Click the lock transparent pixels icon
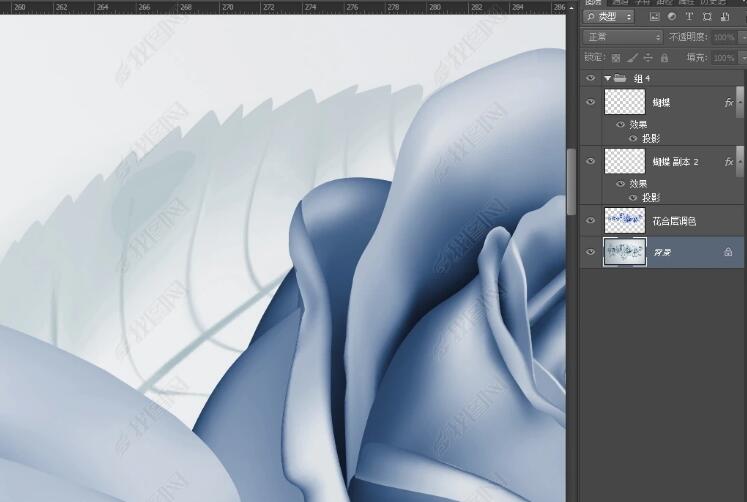Image resolution: width=747 pixels, height=502 pixels. click(x=616, y=58)
